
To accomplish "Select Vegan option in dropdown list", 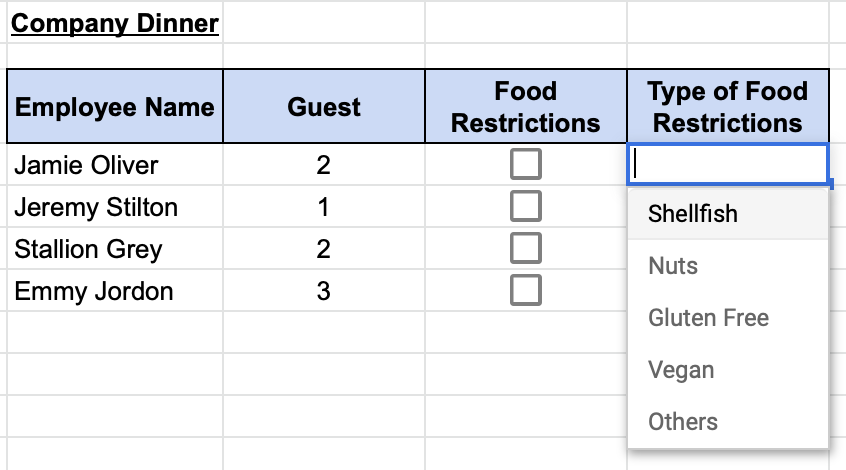I will point(681,370).
